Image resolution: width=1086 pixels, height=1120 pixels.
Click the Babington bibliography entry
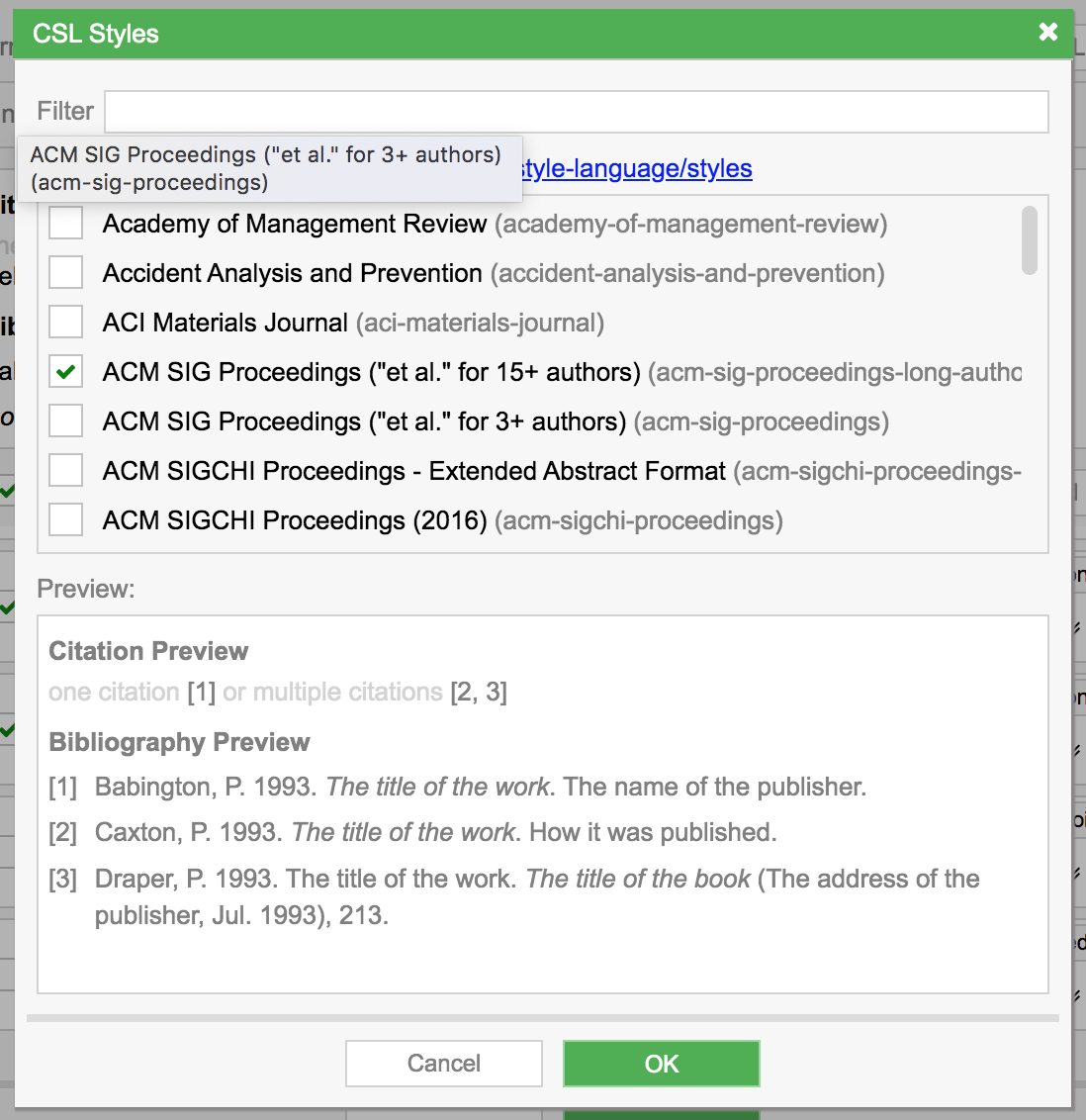click(457, 788)
